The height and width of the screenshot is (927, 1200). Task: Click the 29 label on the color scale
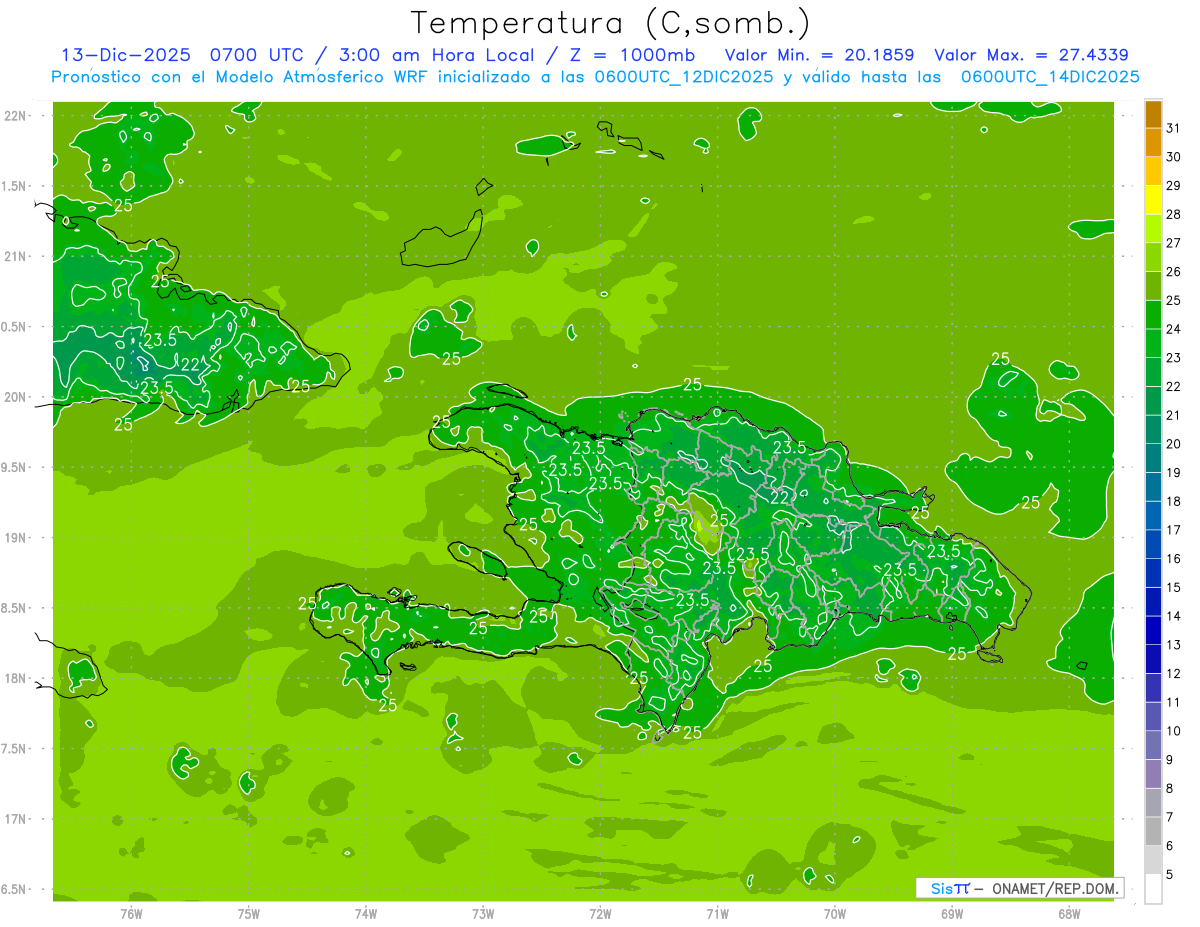coord(1173,186)
